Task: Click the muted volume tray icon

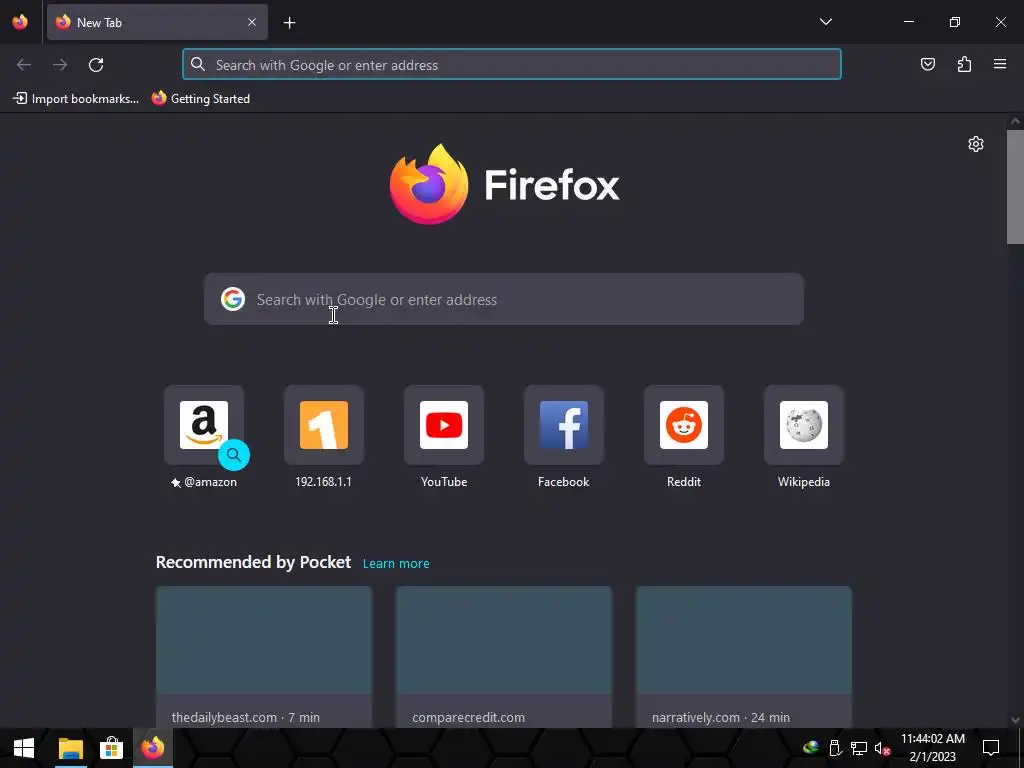Action: point(882,748)
